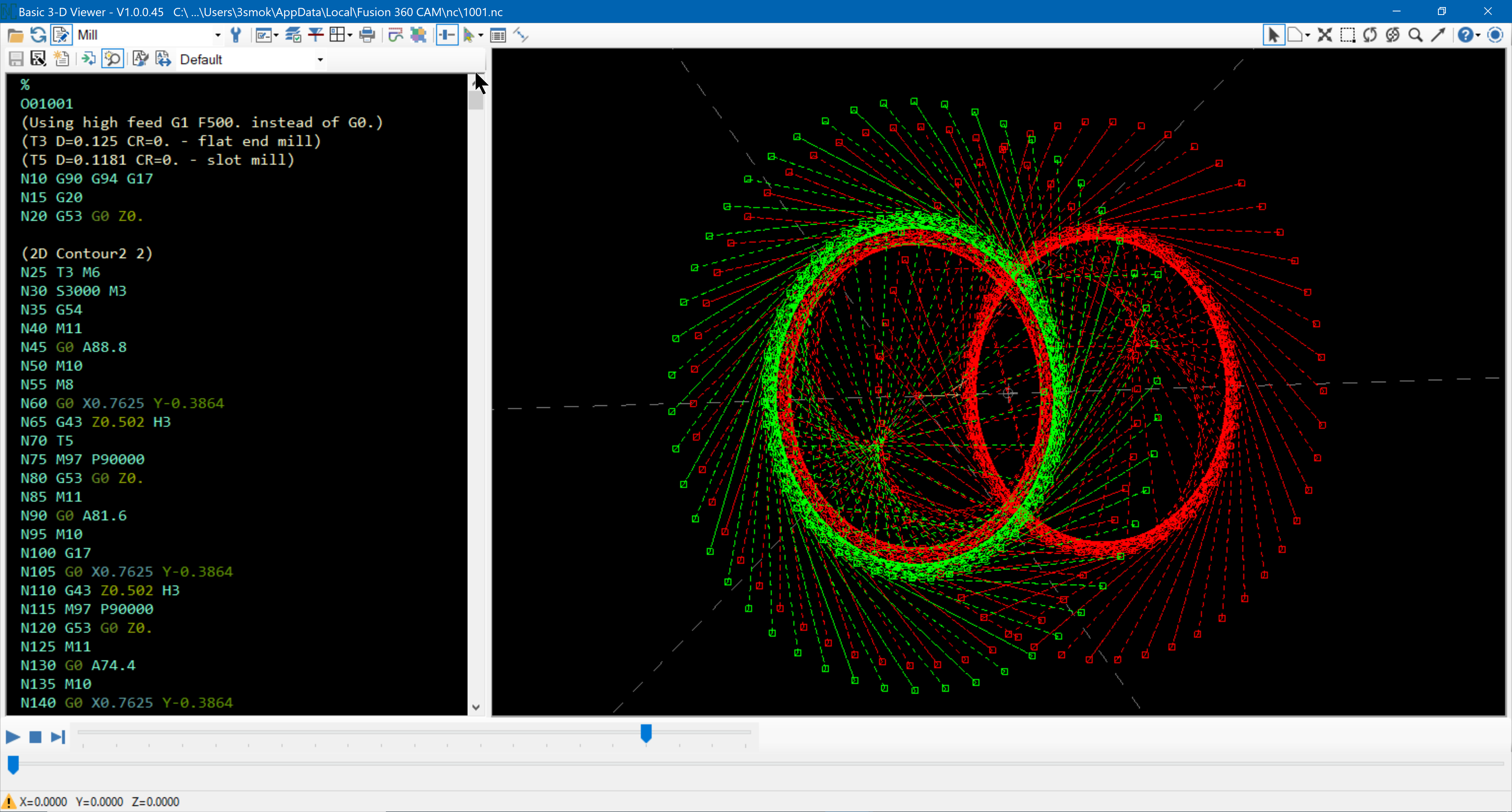Move the simulation progress slider marker
The height and width of the screenshot is (812, 1512).
tap(645, 733)
